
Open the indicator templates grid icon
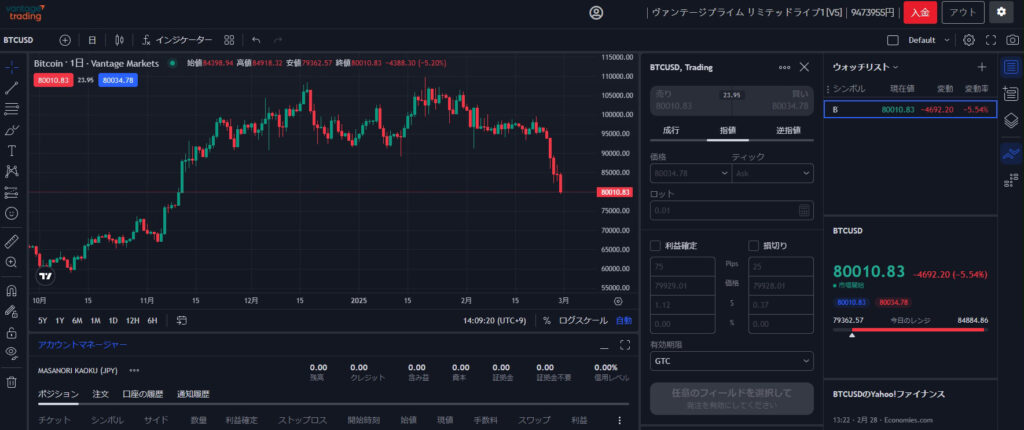[x=229, y=40]
